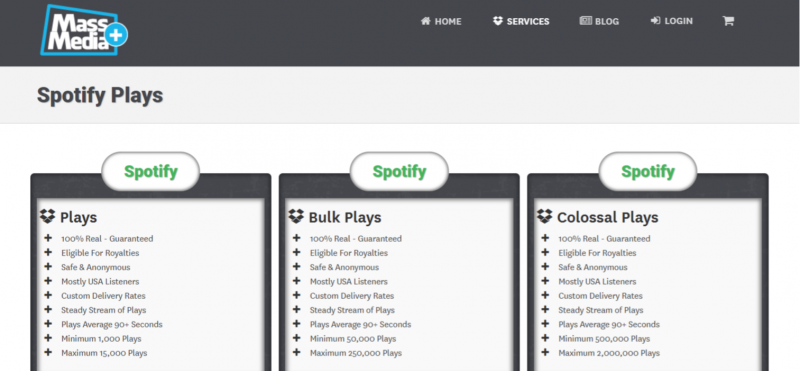
Task: Click 'Maximum 2,000,000 Plays' text
Action: pos(609,353)
